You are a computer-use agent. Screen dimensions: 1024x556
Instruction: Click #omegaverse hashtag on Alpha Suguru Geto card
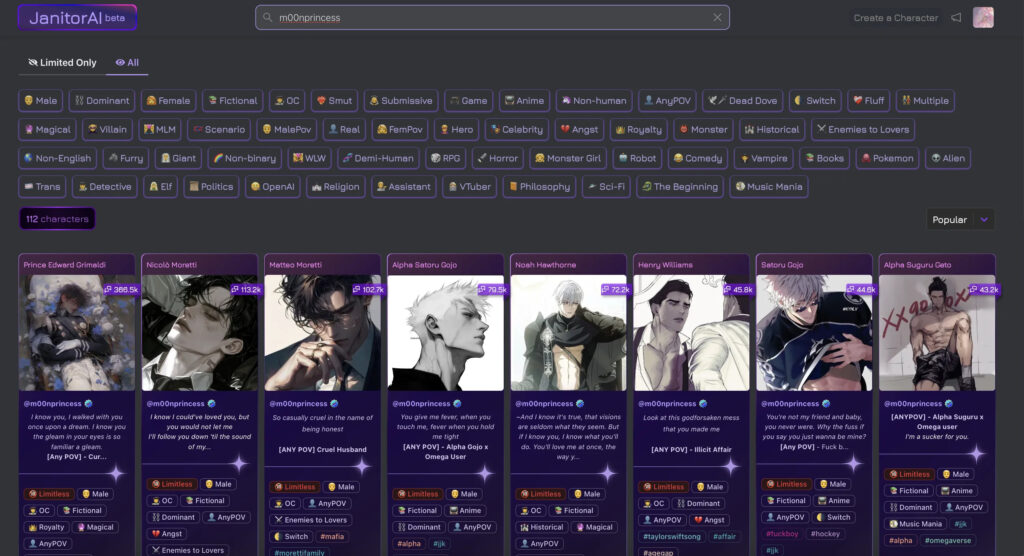(x=948, y=540)
